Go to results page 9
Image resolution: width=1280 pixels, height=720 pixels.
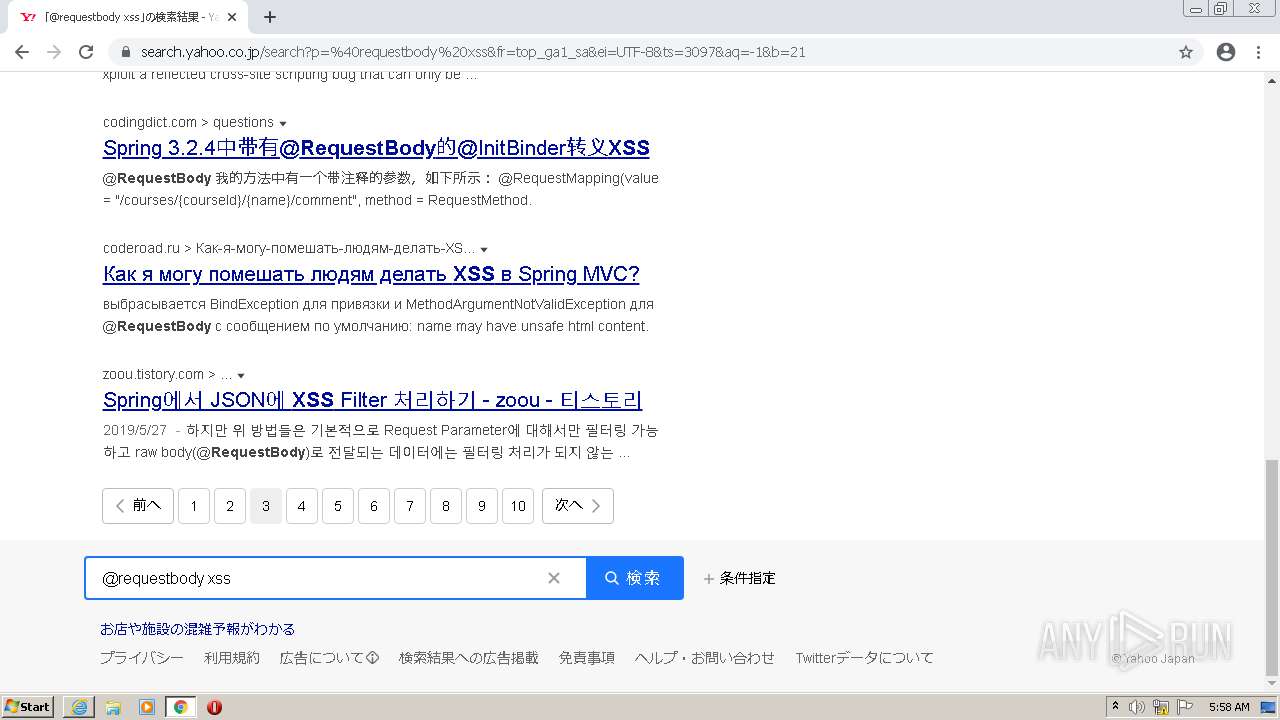(482, 506)
